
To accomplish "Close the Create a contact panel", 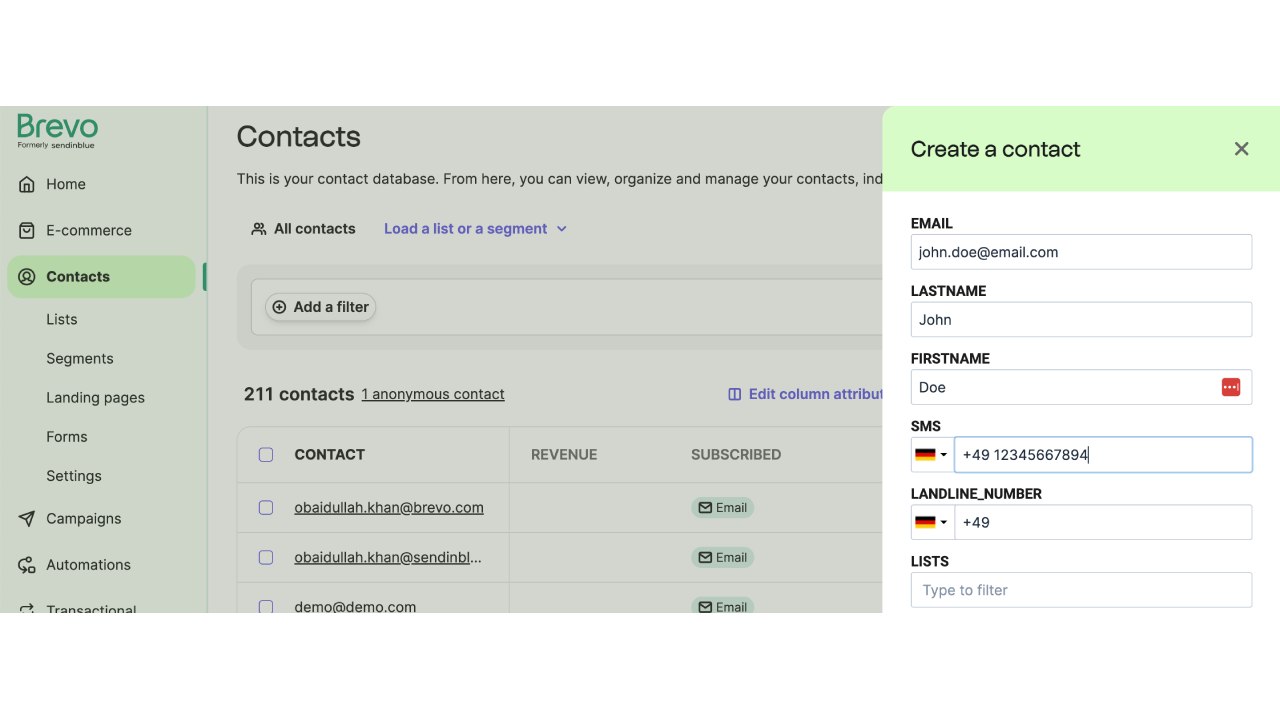I will [x=1241, y=149].
